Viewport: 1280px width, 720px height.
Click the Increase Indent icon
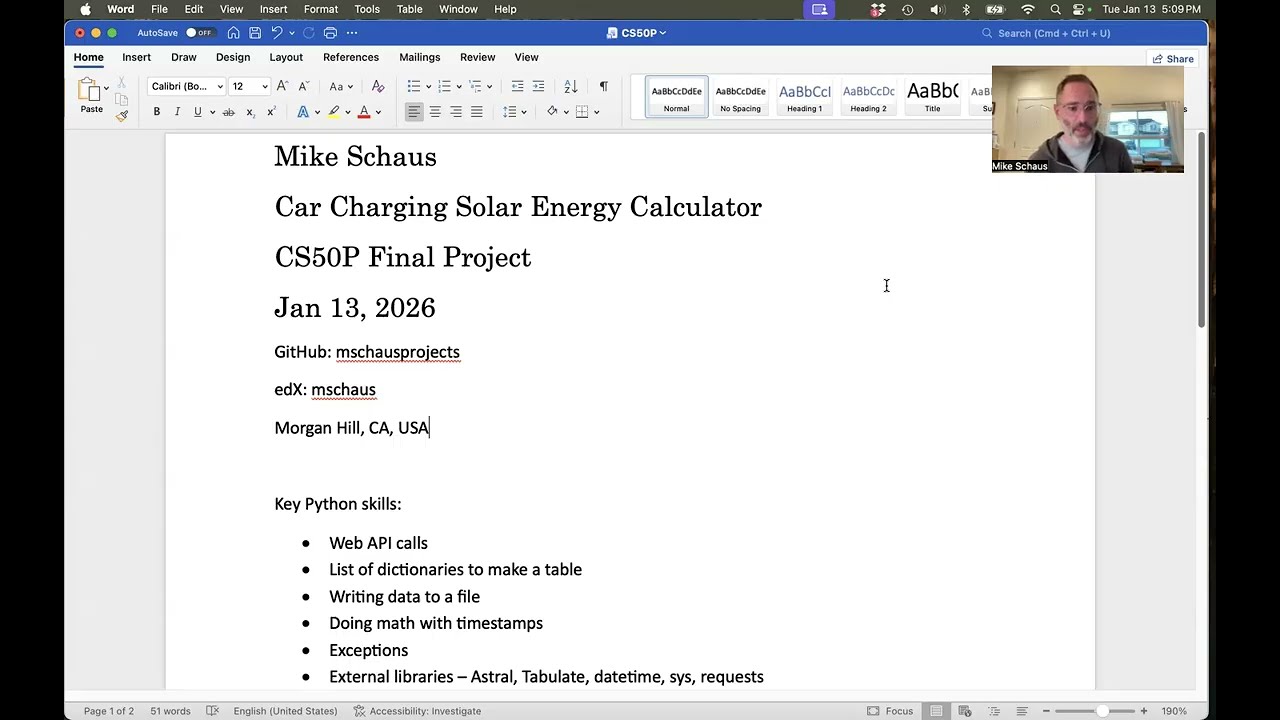point(538,86)
